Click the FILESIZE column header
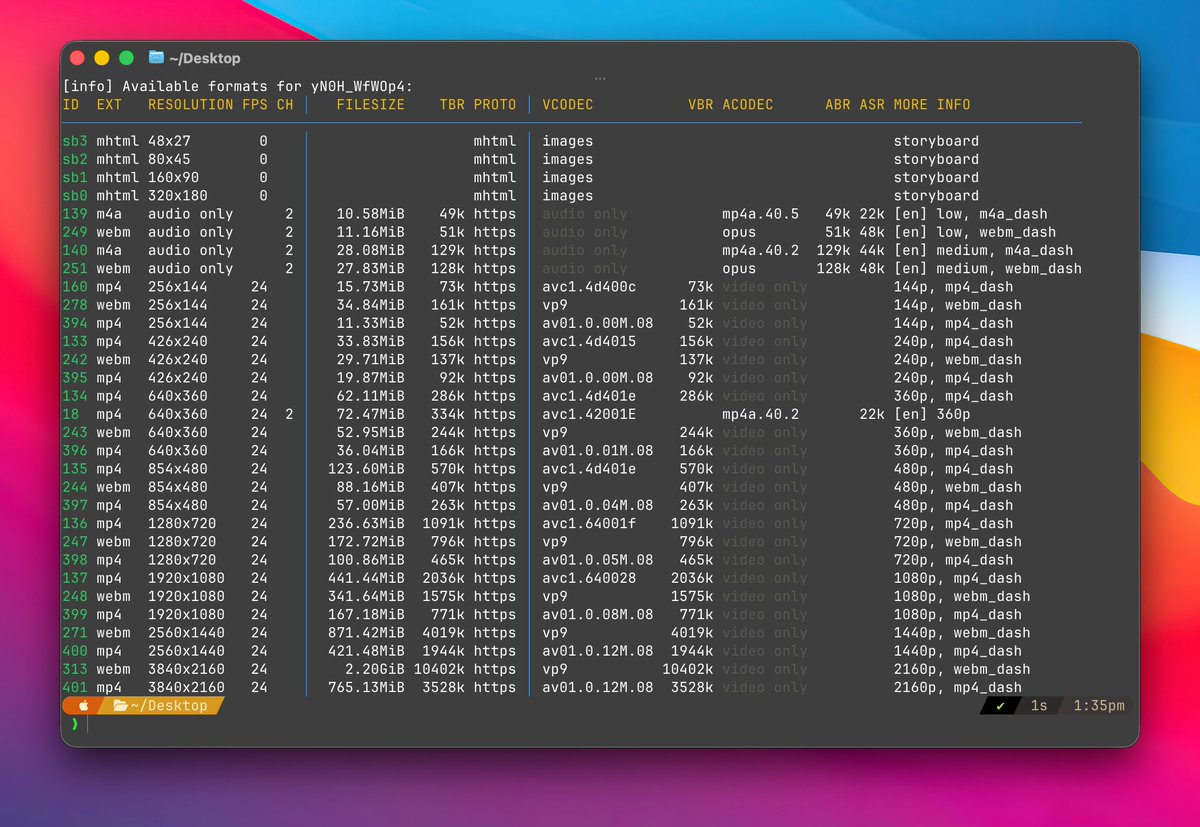This screenshot has height=827, width=1200. pos(370,104)
